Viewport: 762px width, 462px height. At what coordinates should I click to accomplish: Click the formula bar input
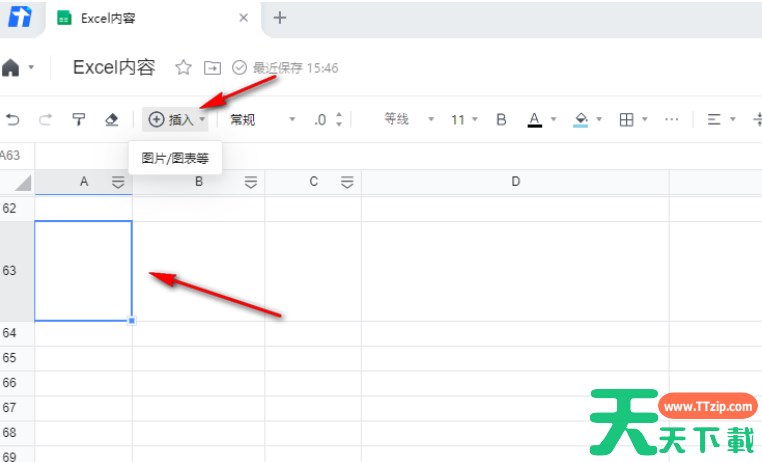[398, 155]
